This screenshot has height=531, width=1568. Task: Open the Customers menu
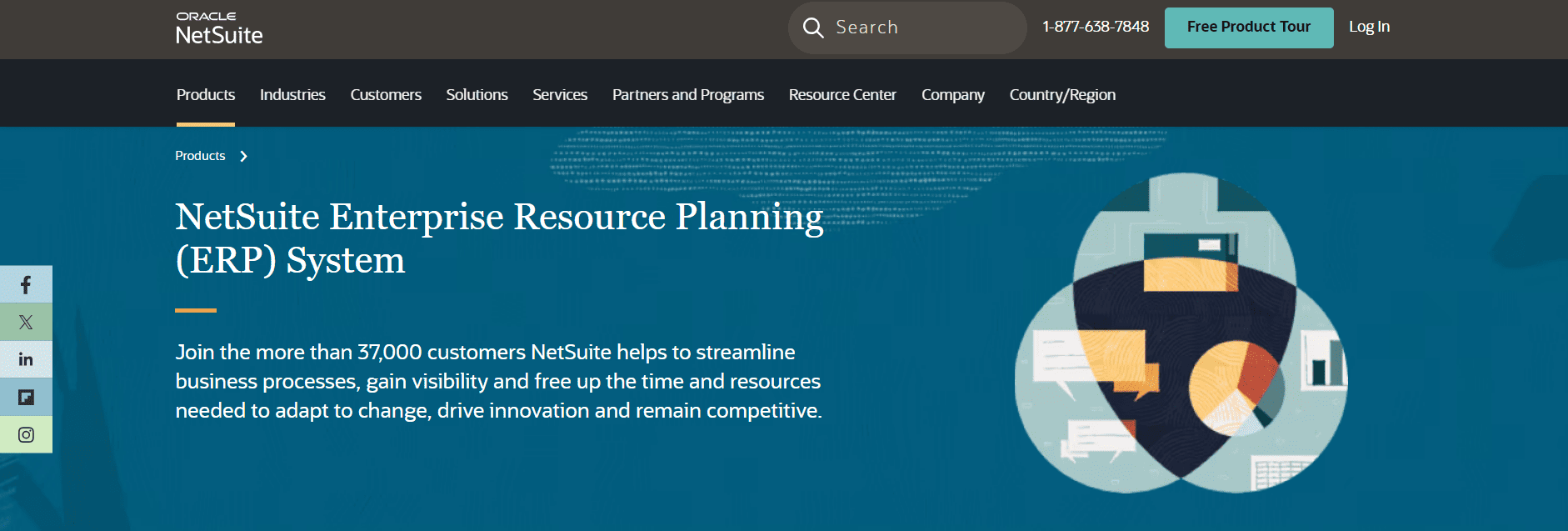pos(386,95)
